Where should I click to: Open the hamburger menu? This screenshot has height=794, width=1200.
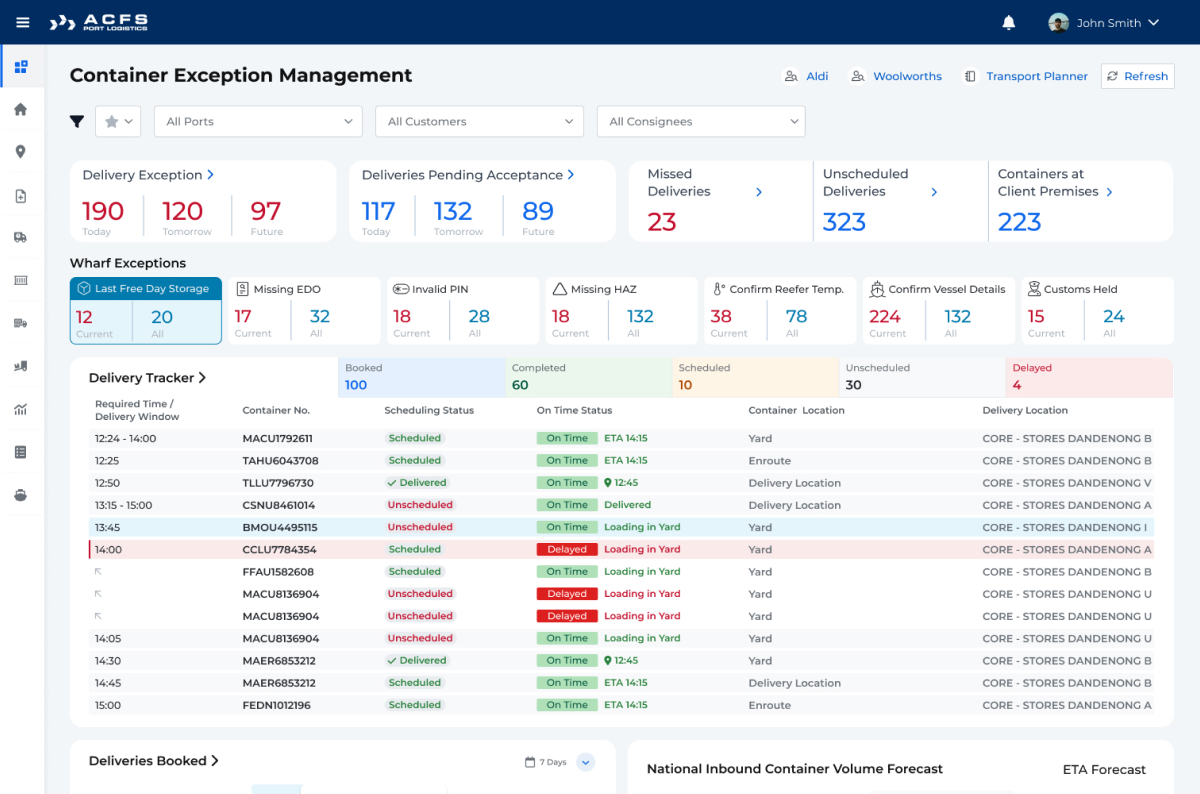click(23, 22)
